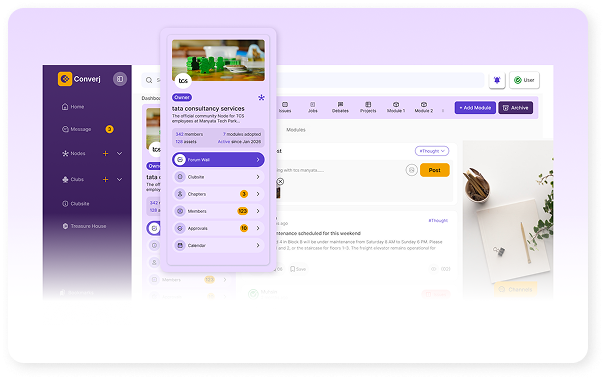
Task: Open the maintenance scheduled post title
Action: pyautogui.click(x=318, y=233)
